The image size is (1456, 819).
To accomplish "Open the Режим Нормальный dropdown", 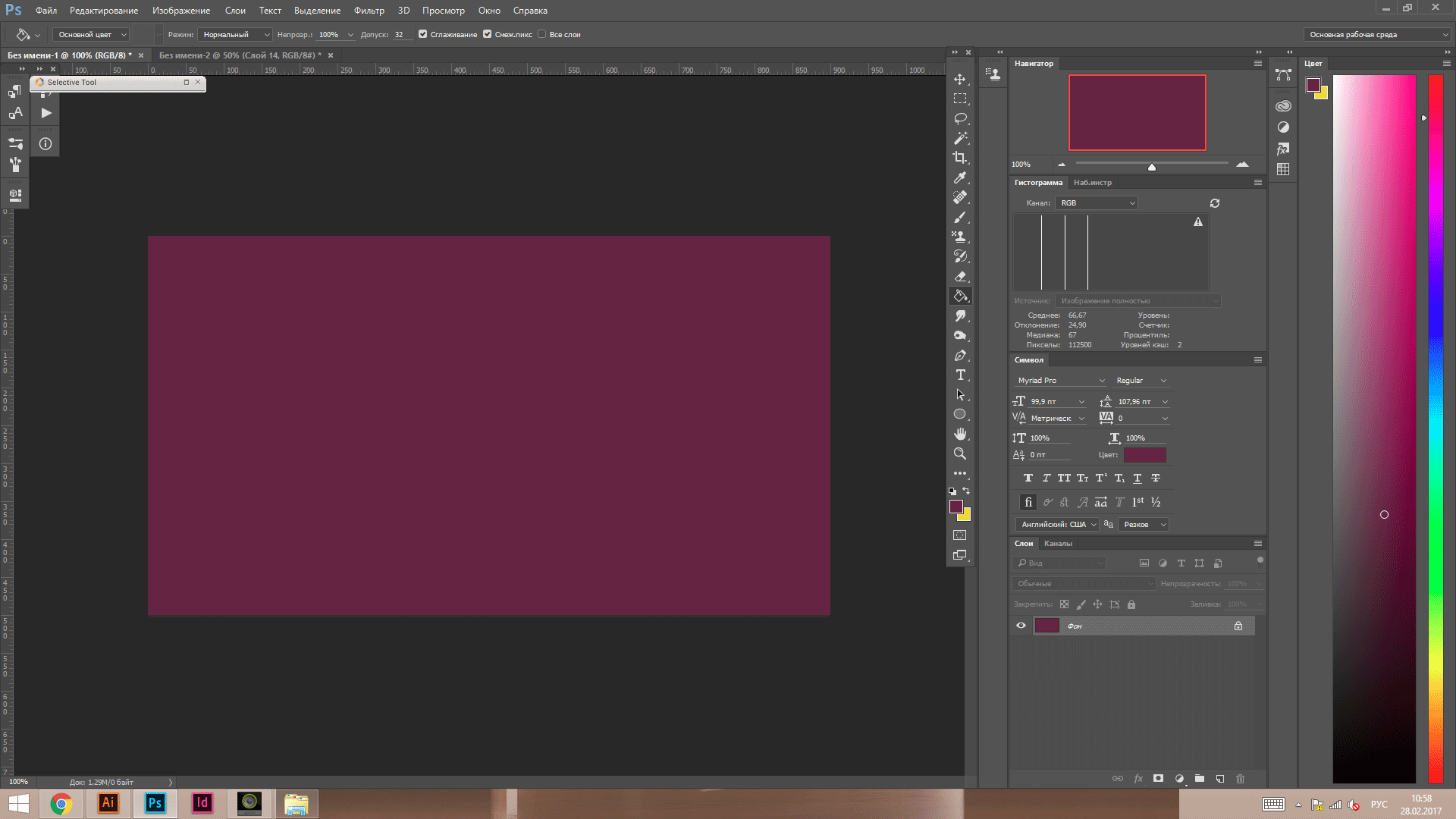I will 234,34.
